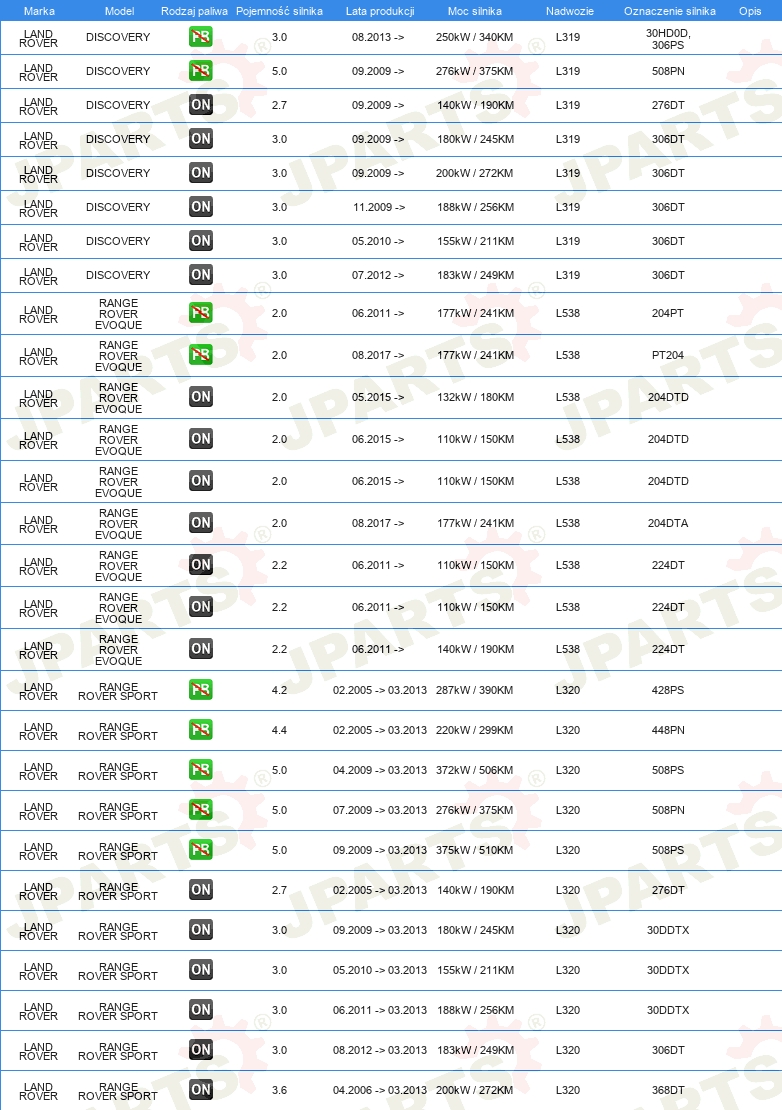This screenshot has height=1110, width=782.
Task: Click engine code 368DT
Action: pos(668,1090)
